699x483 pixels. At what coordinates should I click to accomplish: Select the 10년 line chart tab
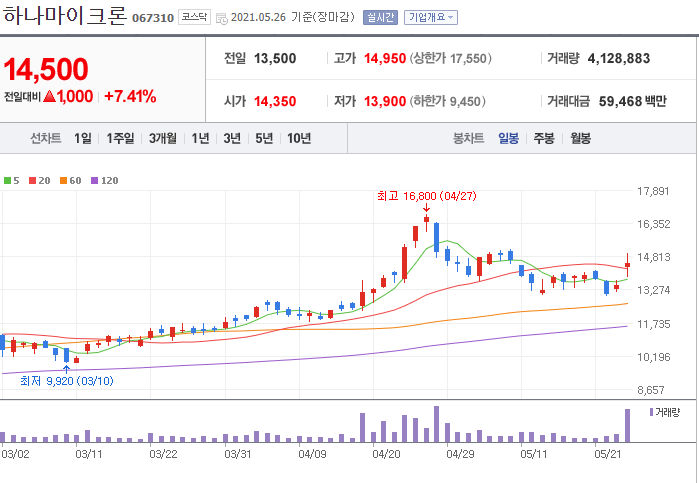point(299,138)
